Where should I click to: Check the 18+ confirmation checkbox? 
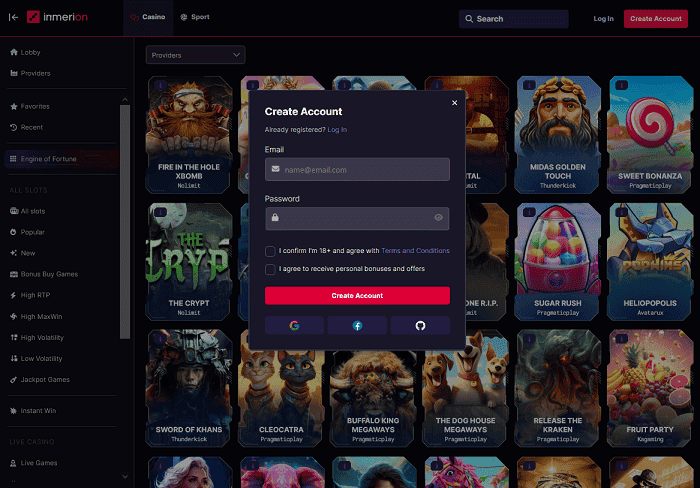(270, 251)
